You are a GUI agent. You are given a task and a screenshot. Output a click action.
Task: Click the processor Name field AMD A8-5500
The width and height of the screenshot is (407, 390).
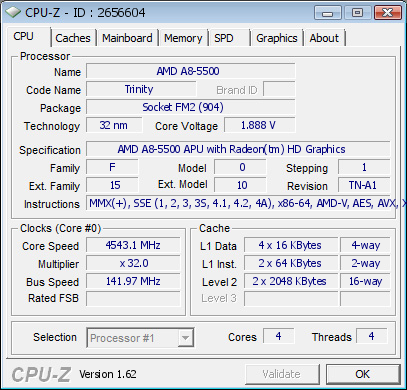[191, 71]
